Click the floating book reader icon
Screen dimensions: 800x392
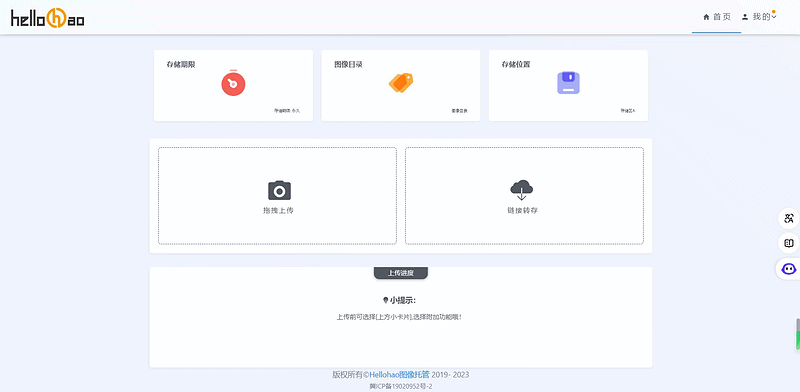[789, 243]
